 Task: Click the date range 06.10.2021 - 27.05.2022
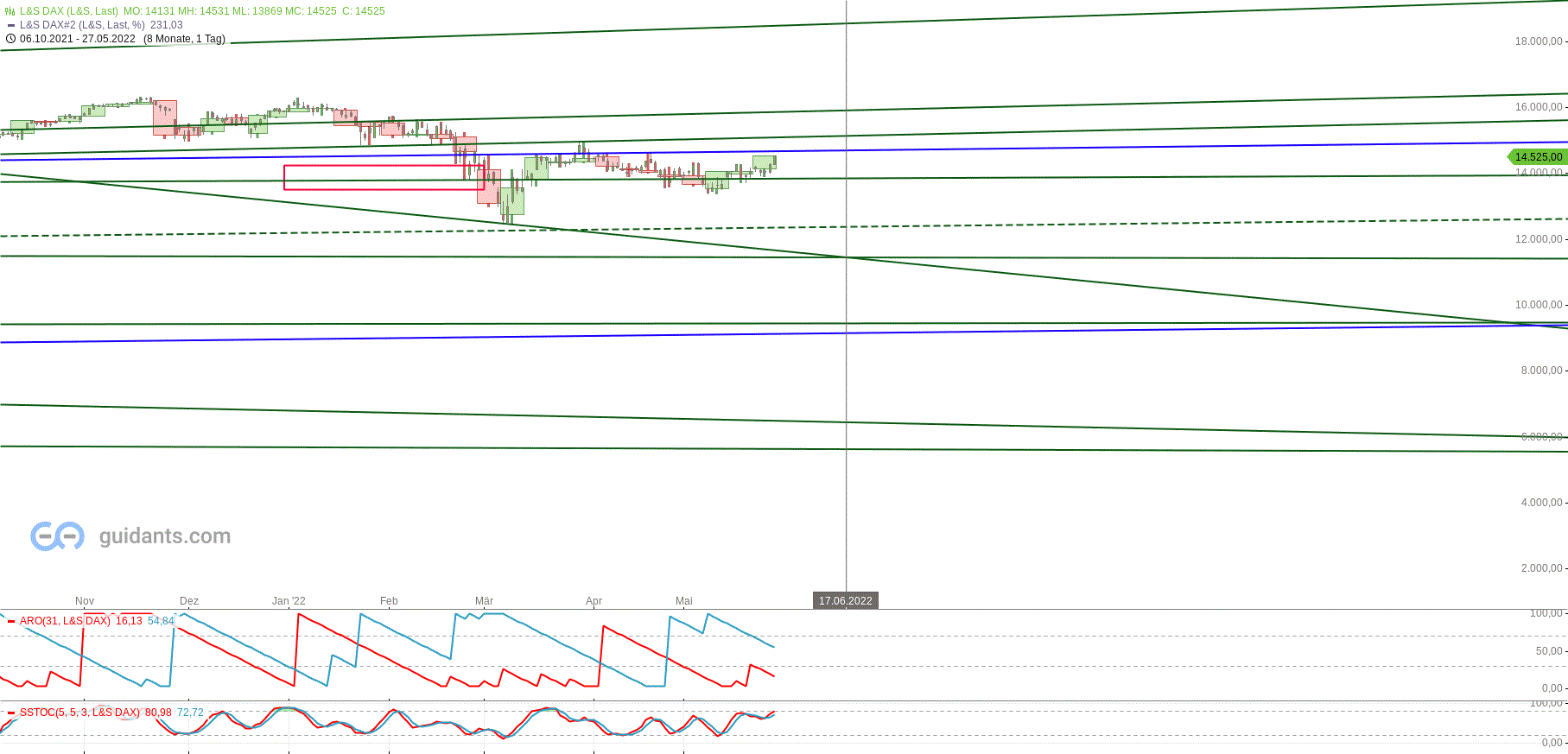pyautogui.click(x=78, y=39)
